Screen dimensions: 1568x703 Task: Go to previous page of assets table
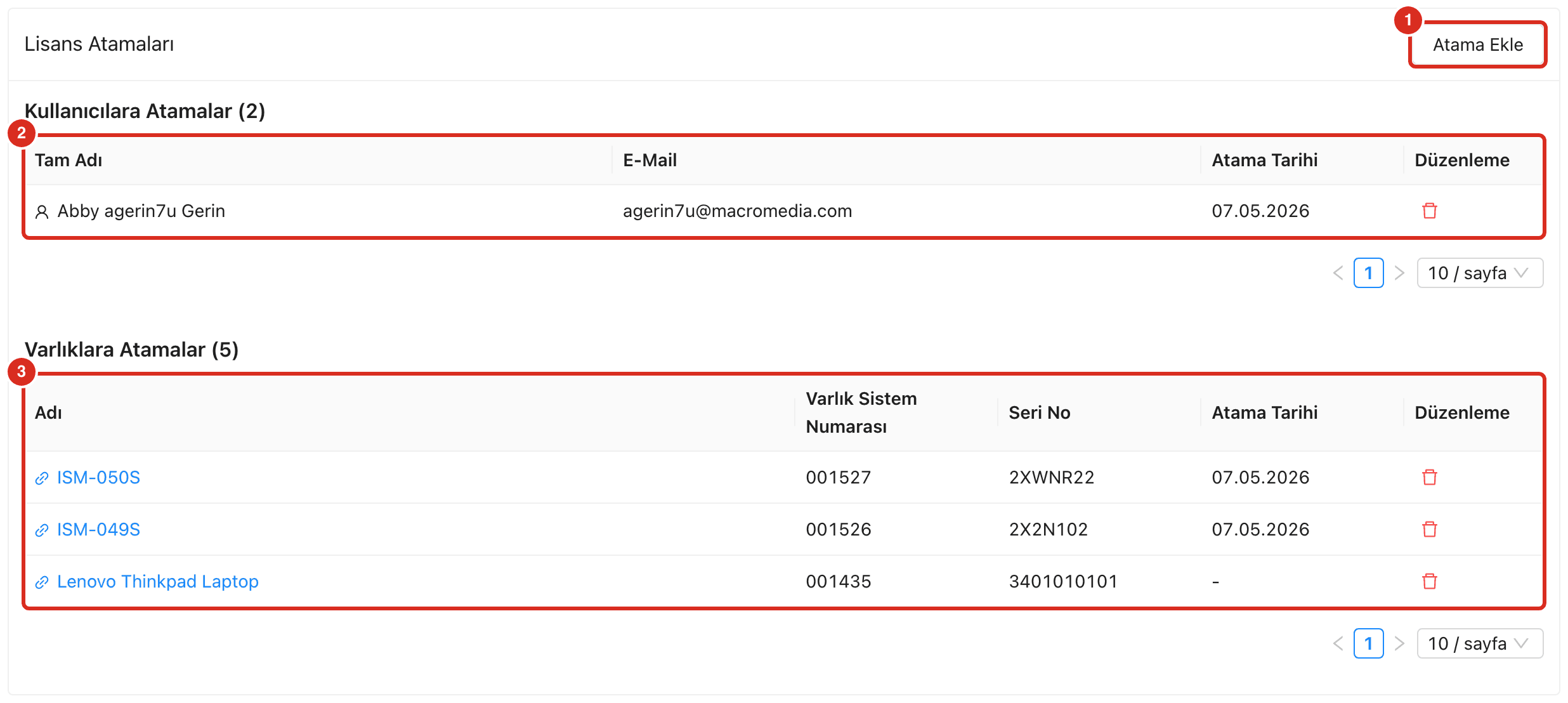tap(1338, 643)
